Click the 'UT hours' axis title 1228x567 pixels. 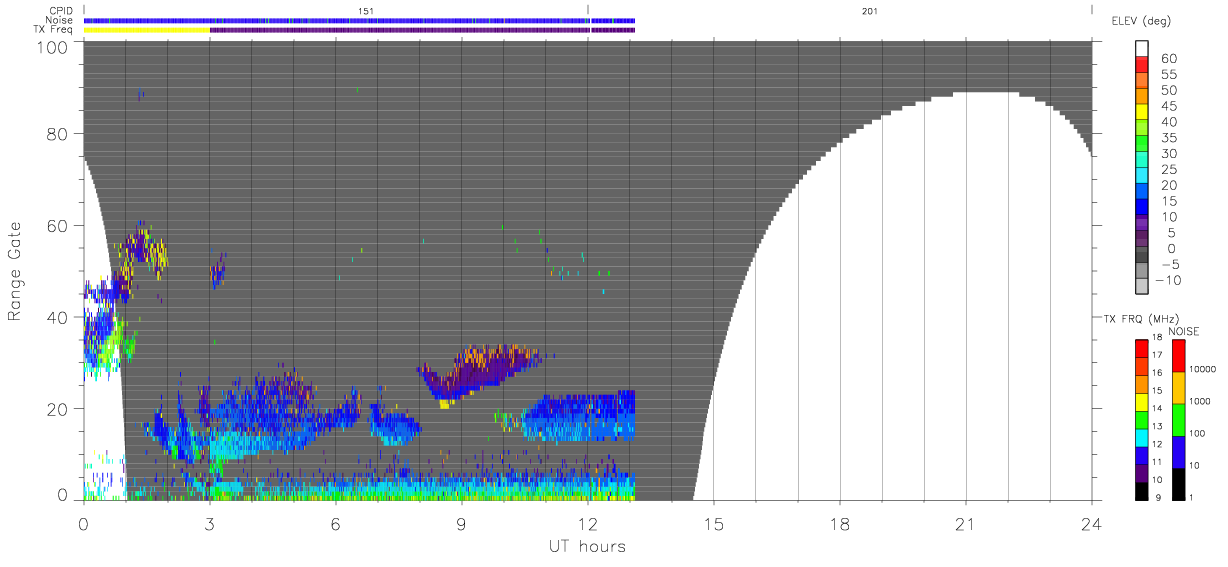587,546
